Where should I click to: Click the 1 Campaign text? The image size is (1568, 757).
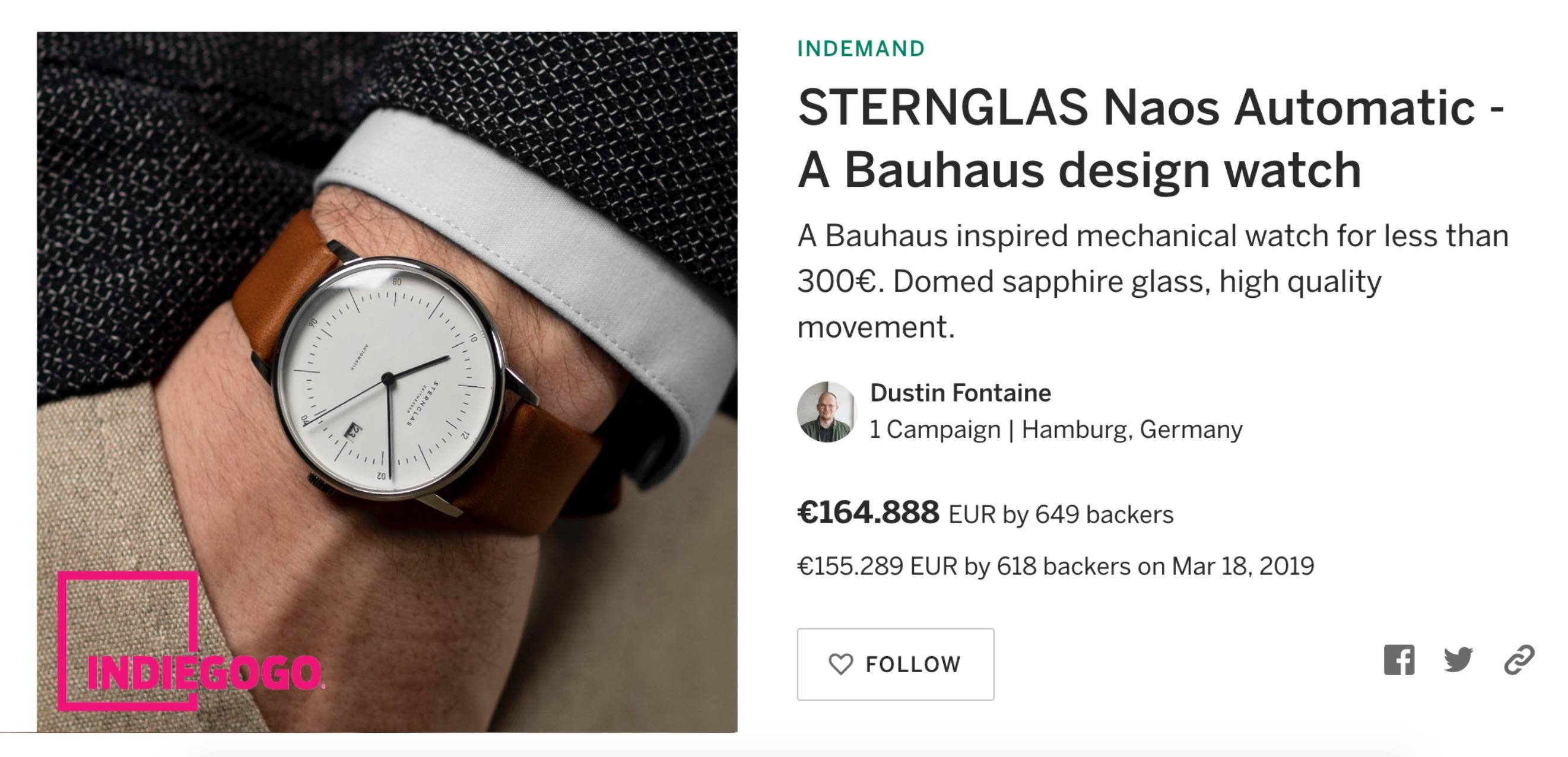coord(935,430)
